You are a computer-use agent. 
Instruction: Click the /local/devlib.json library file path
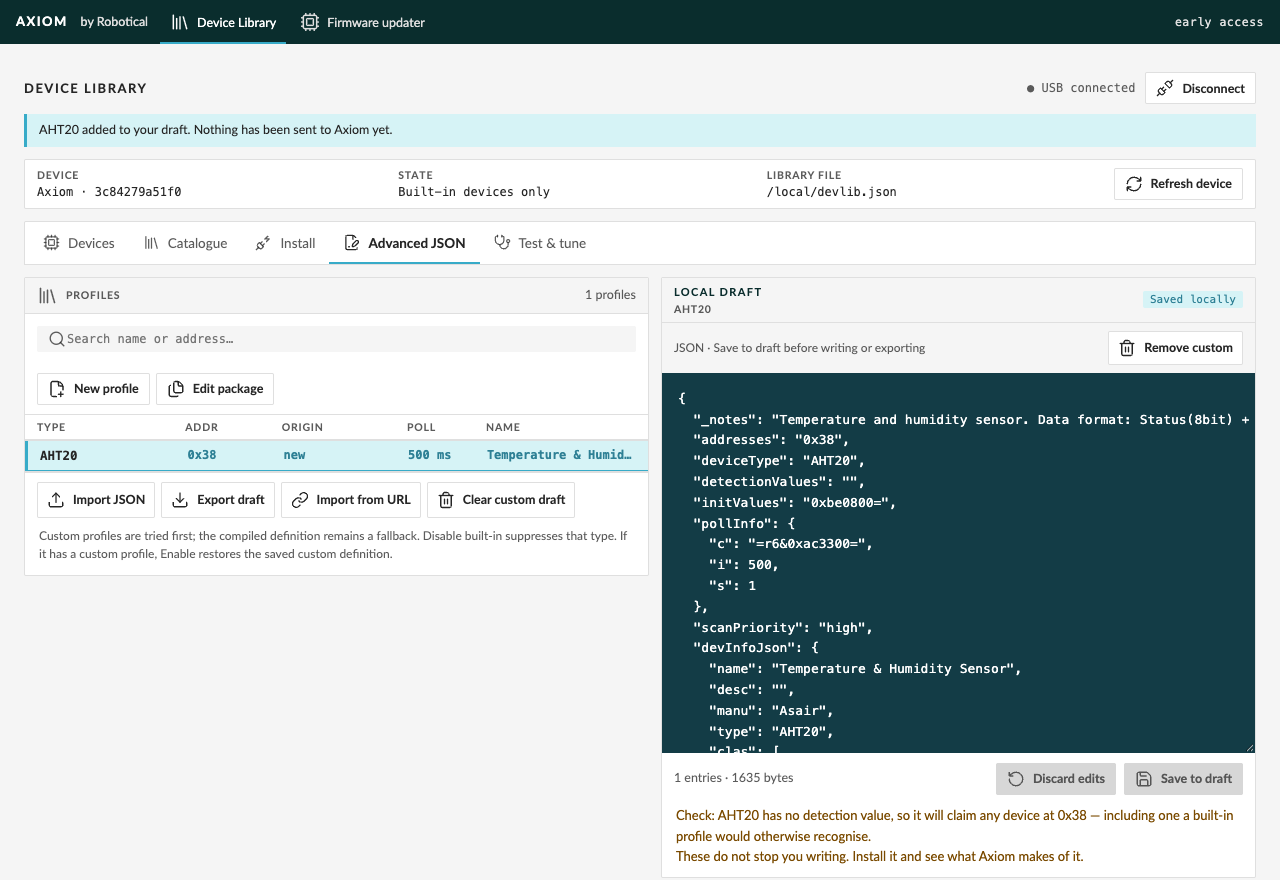point(832,191)
